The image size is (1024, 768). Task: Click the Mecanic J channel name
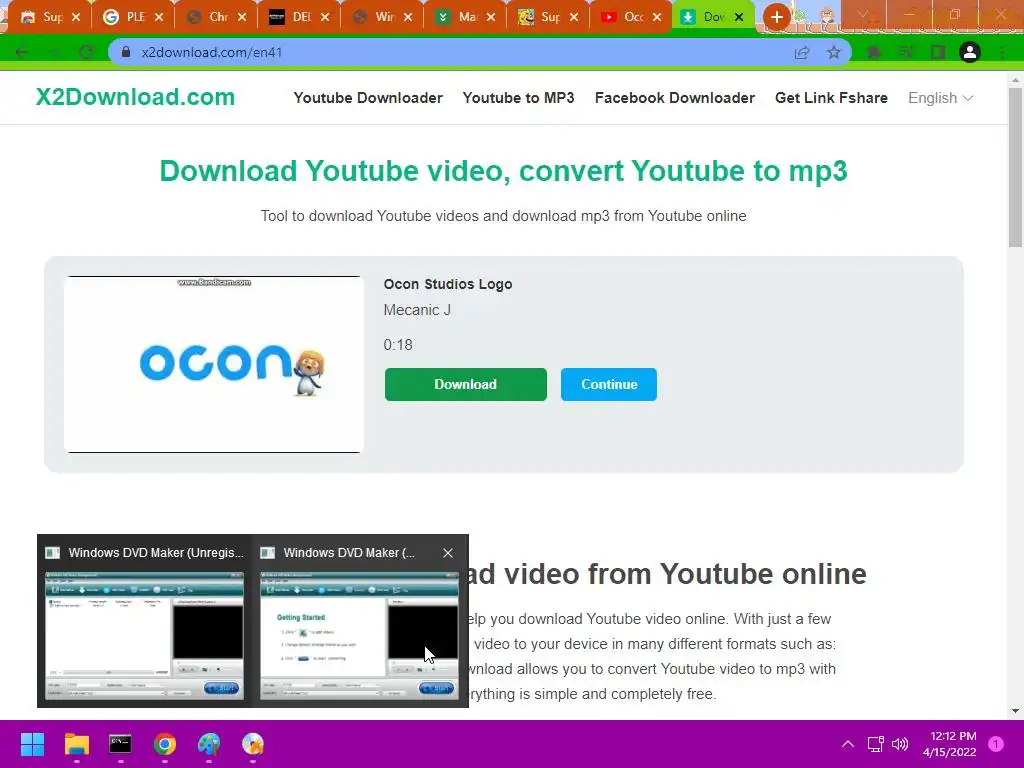[417, 310]
